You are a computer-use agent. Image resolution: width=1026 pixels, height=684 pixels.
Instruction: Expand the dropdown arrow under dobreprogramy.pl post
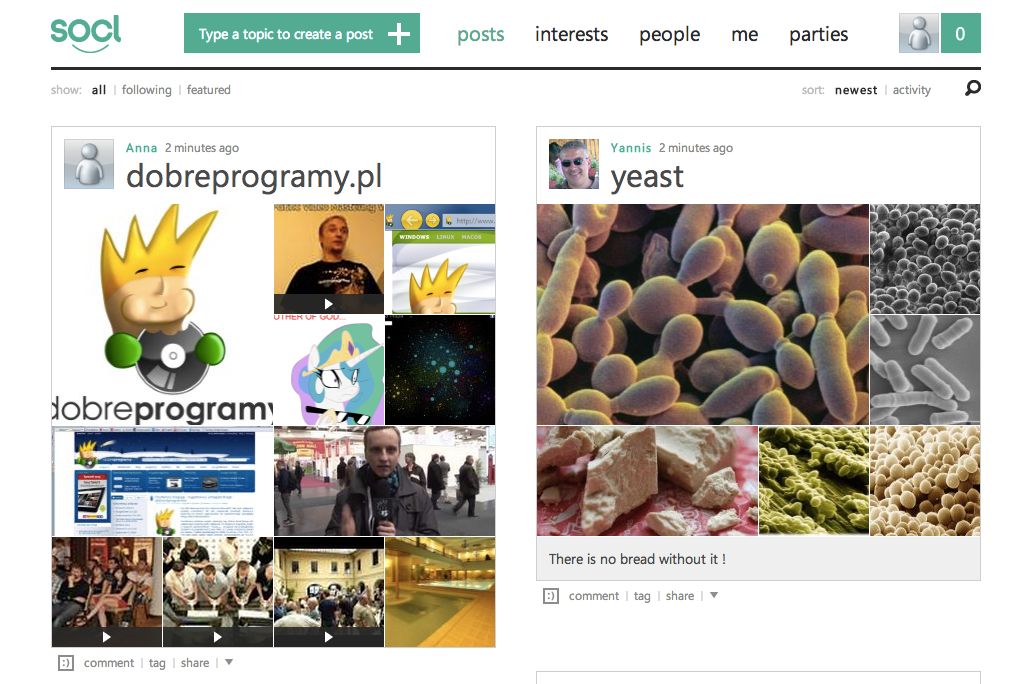click(x=229, y=662)
